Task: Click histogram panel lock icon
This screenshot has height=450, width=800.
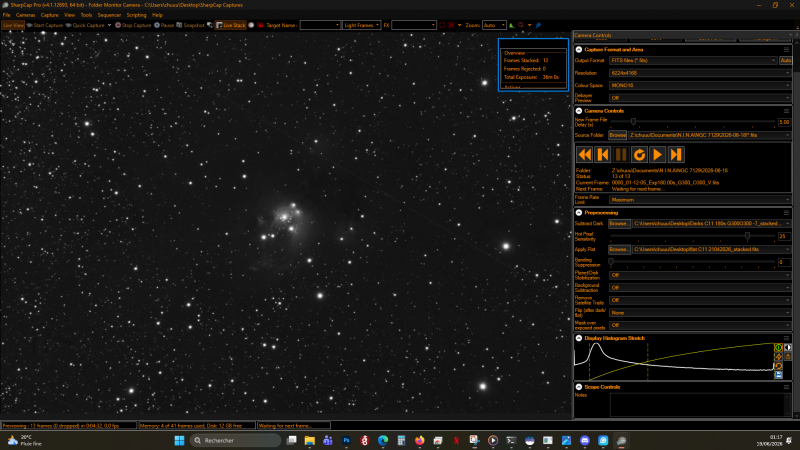Action: [x=788, y=357]
